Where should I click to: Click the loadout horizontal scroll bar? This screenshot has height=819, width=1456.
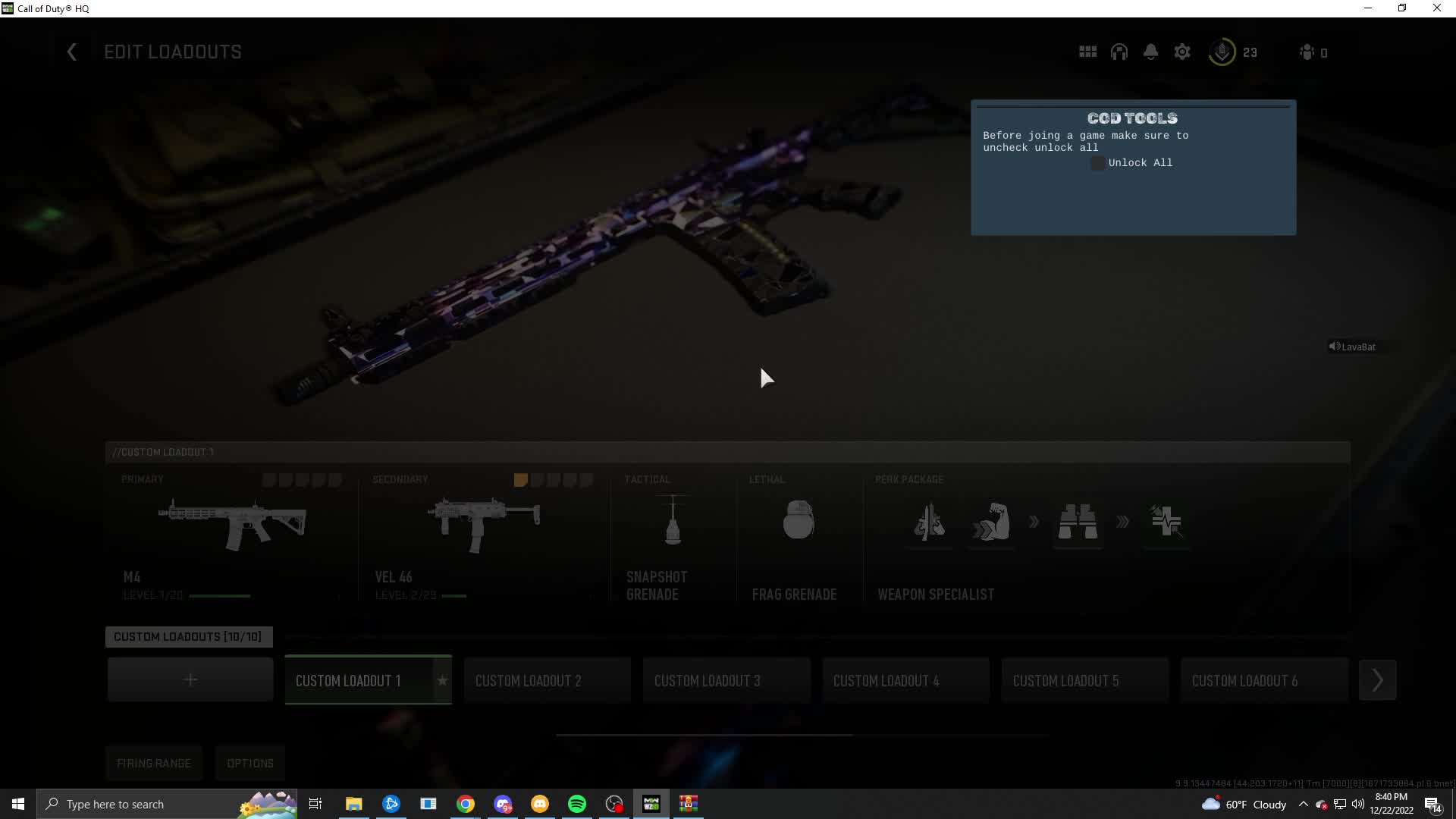click(x=704, y=735)
